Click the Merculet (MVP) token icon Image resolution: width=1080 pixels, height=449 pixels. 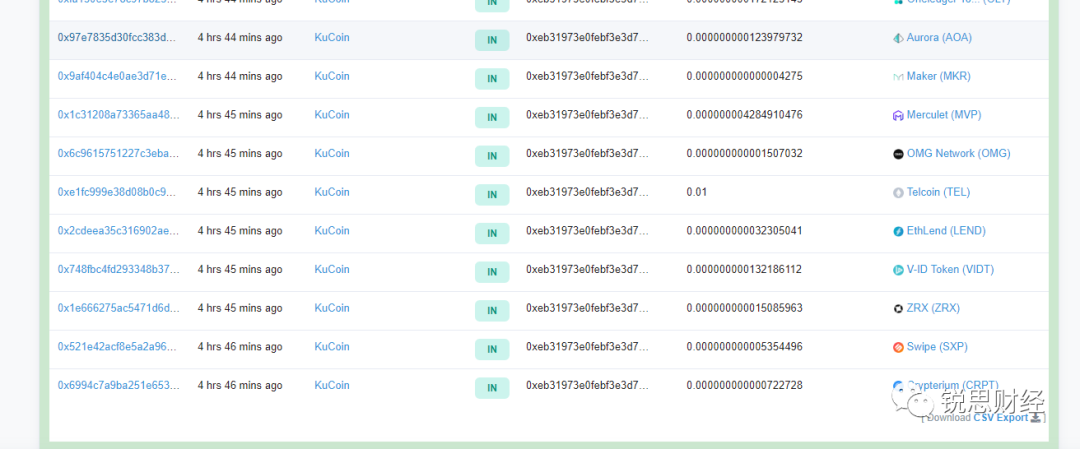click(x=898, y=115)
